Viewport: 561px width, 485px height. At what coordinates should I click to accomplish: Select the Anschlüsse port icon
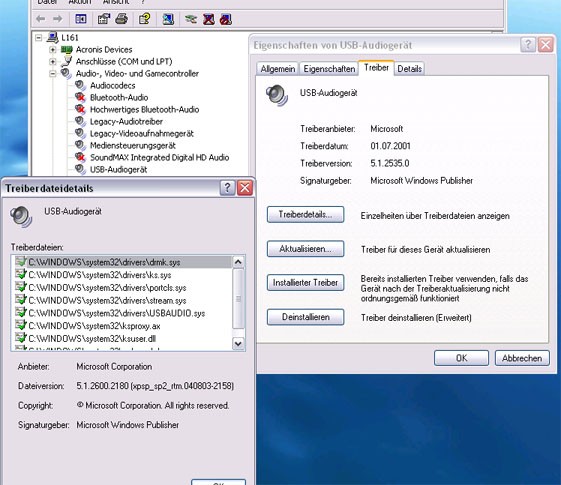(67, 61)
